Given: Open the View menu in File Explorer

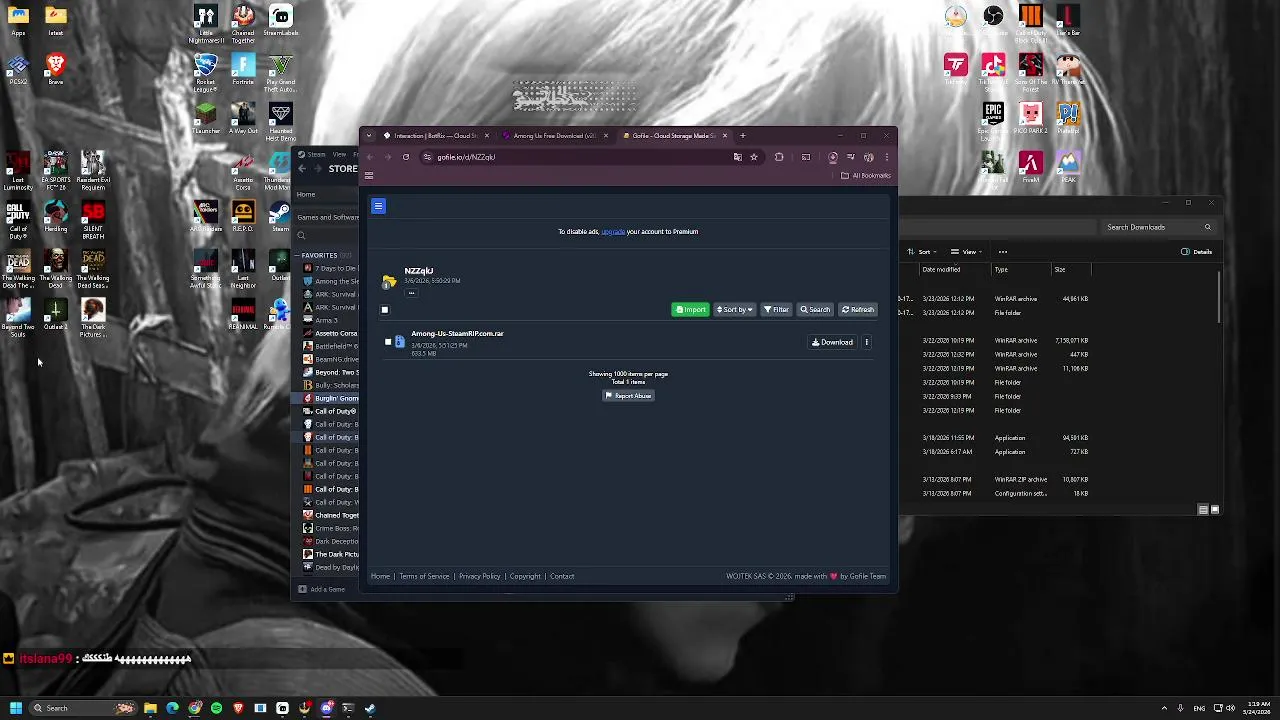Looking at the screenshot, I should pos(964,252).
